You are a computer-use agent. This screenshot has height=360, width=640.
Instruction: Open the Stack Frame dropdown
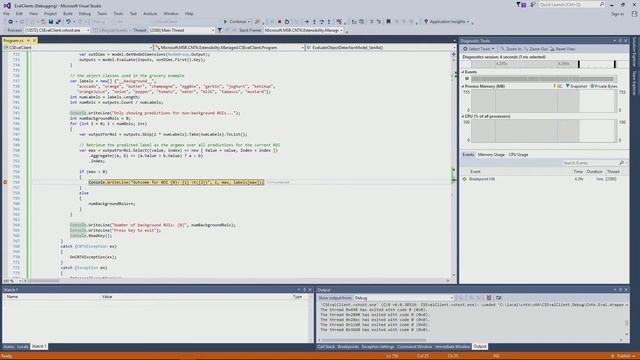coord(303,30)
